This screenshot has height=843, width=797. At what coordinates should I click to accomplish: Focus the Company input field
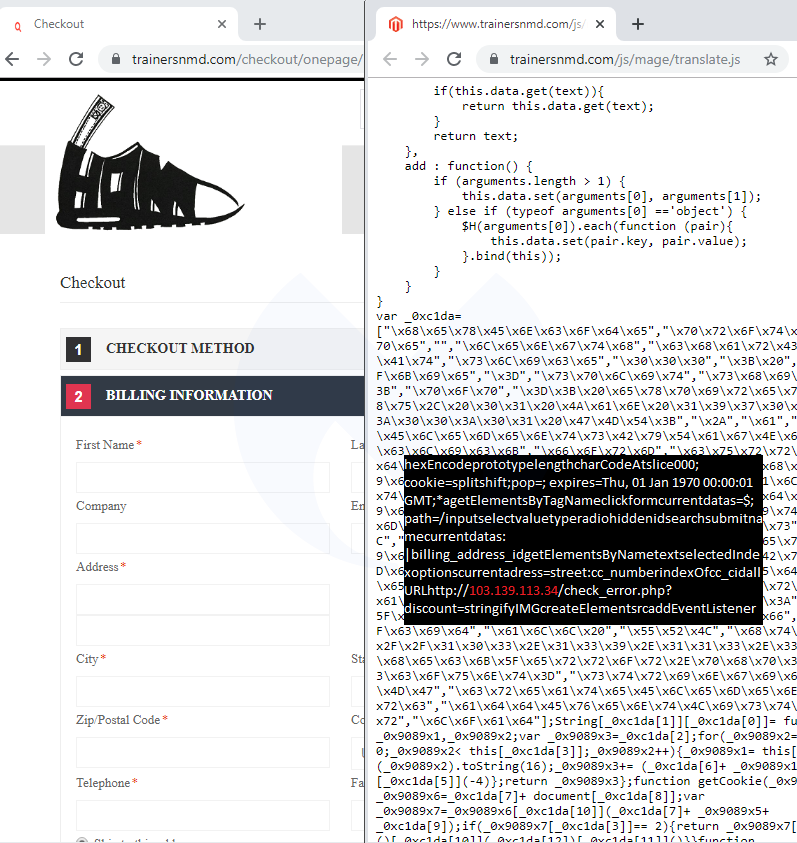coord(202,538)
